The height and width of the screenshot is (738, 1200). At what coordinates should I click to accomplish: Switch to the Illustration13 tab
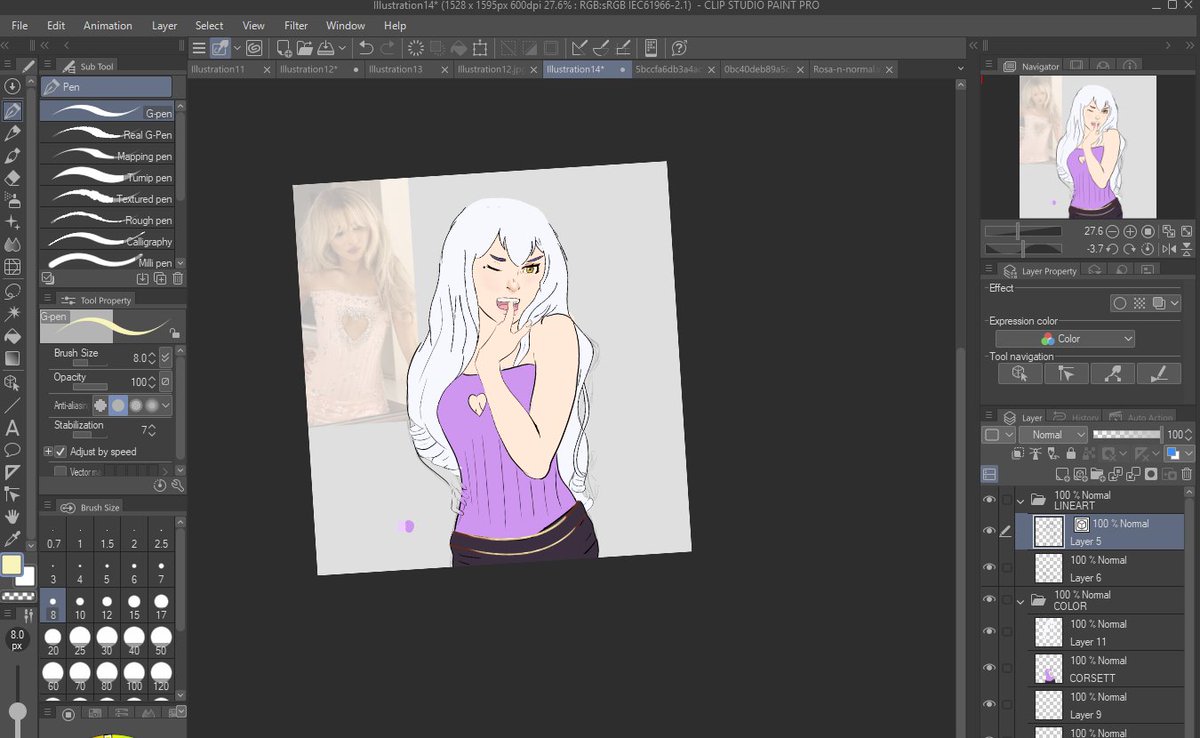click(x=408, y=69)
